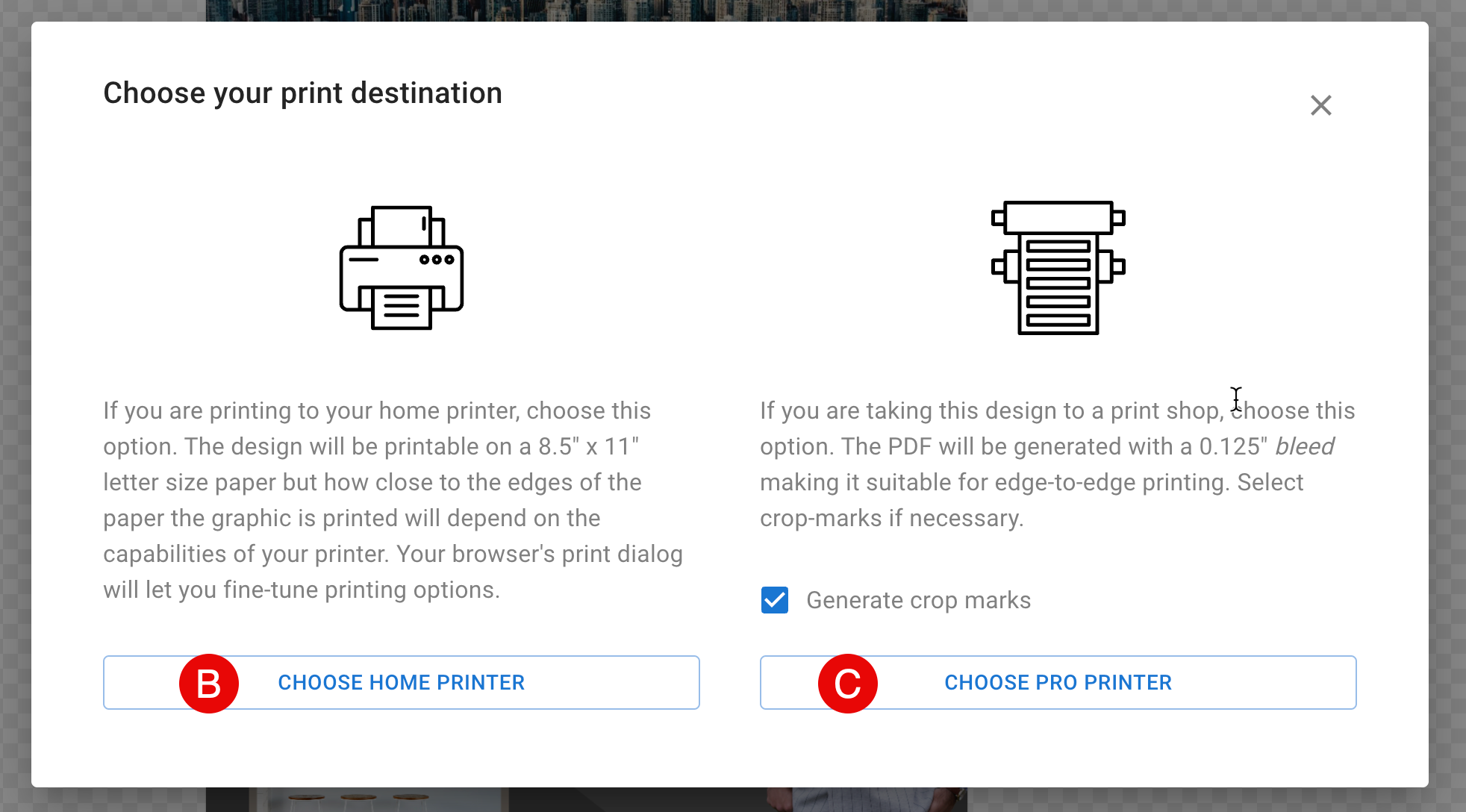Uncheck the Generate crop marks checkbox

(775, 600)
